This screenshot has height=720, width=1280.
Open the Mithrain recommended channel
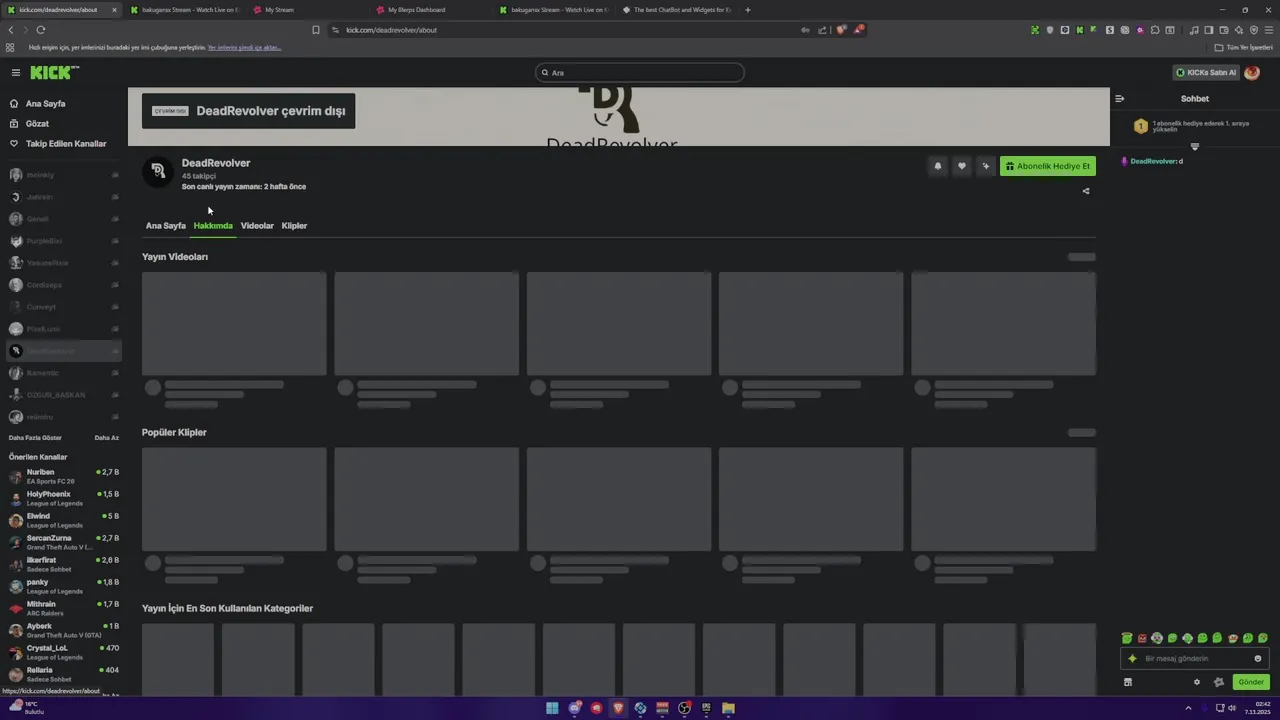pyautogui.click(x=64, y=608)
